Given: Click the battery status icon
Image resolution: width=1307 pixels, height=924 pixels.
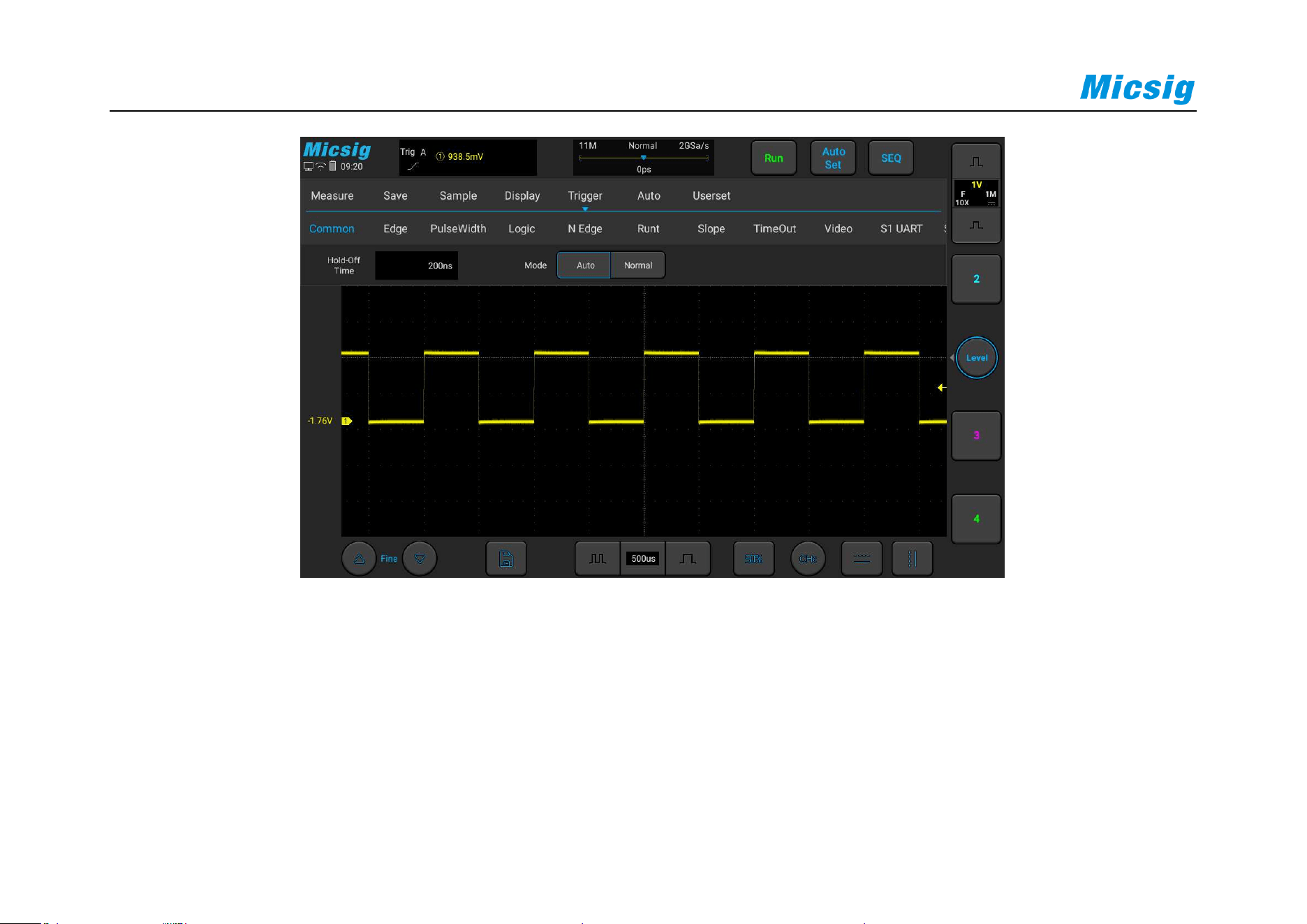Looking at the screenshot, I should 333,166.
